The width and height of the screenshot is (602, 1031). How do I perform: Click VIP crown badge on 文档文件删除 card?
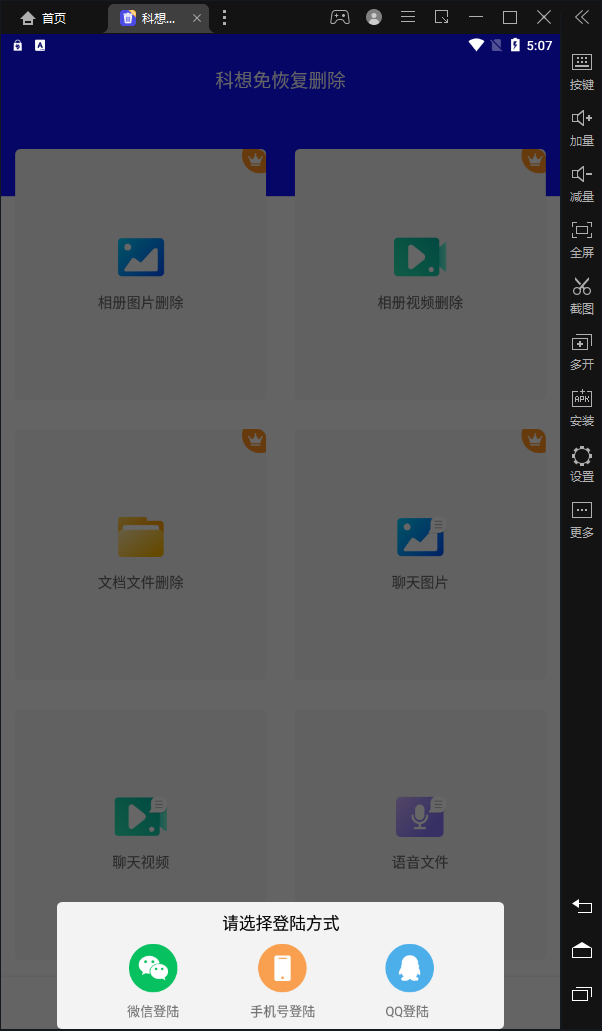(255, 440)
